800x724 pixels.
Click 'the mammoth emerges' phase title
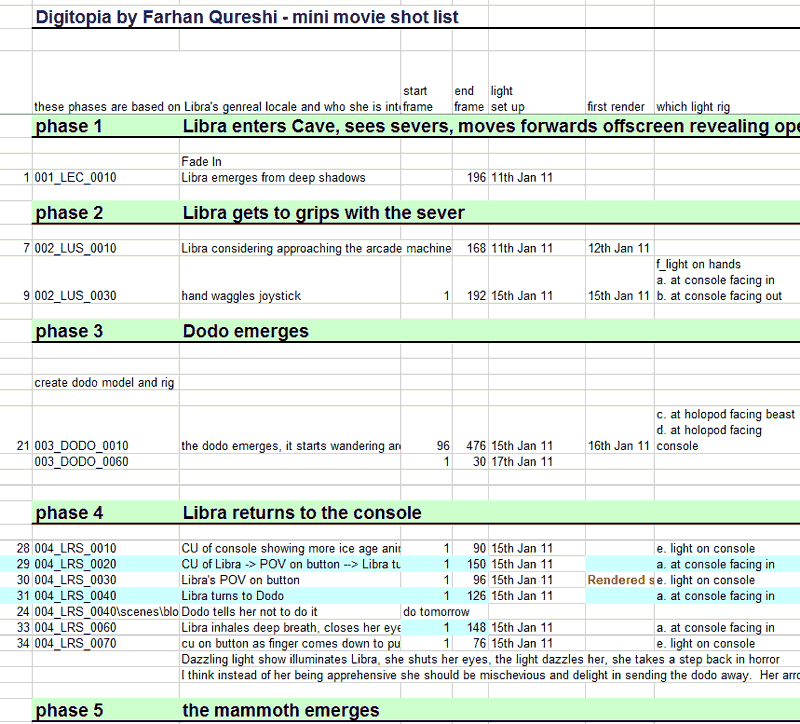pyautogui.click(x=281, y=710)
